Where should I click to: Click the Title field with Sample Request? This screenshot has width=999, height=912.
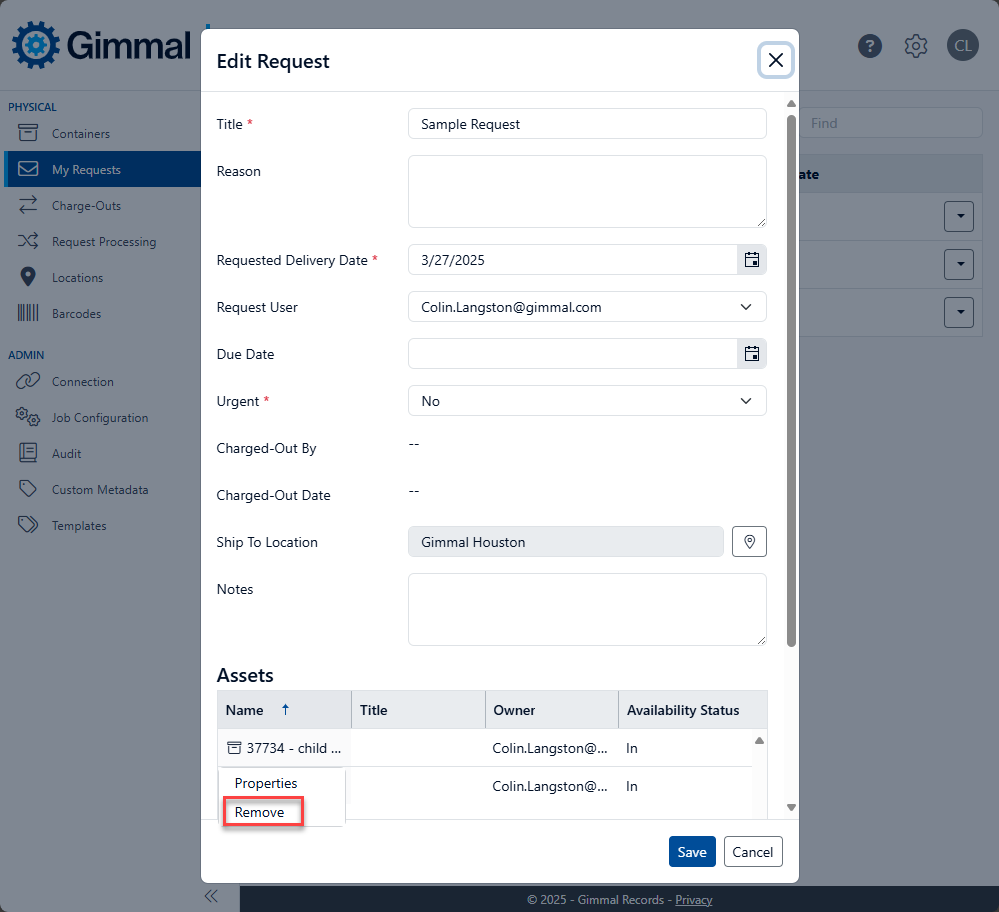pos(587,124)
